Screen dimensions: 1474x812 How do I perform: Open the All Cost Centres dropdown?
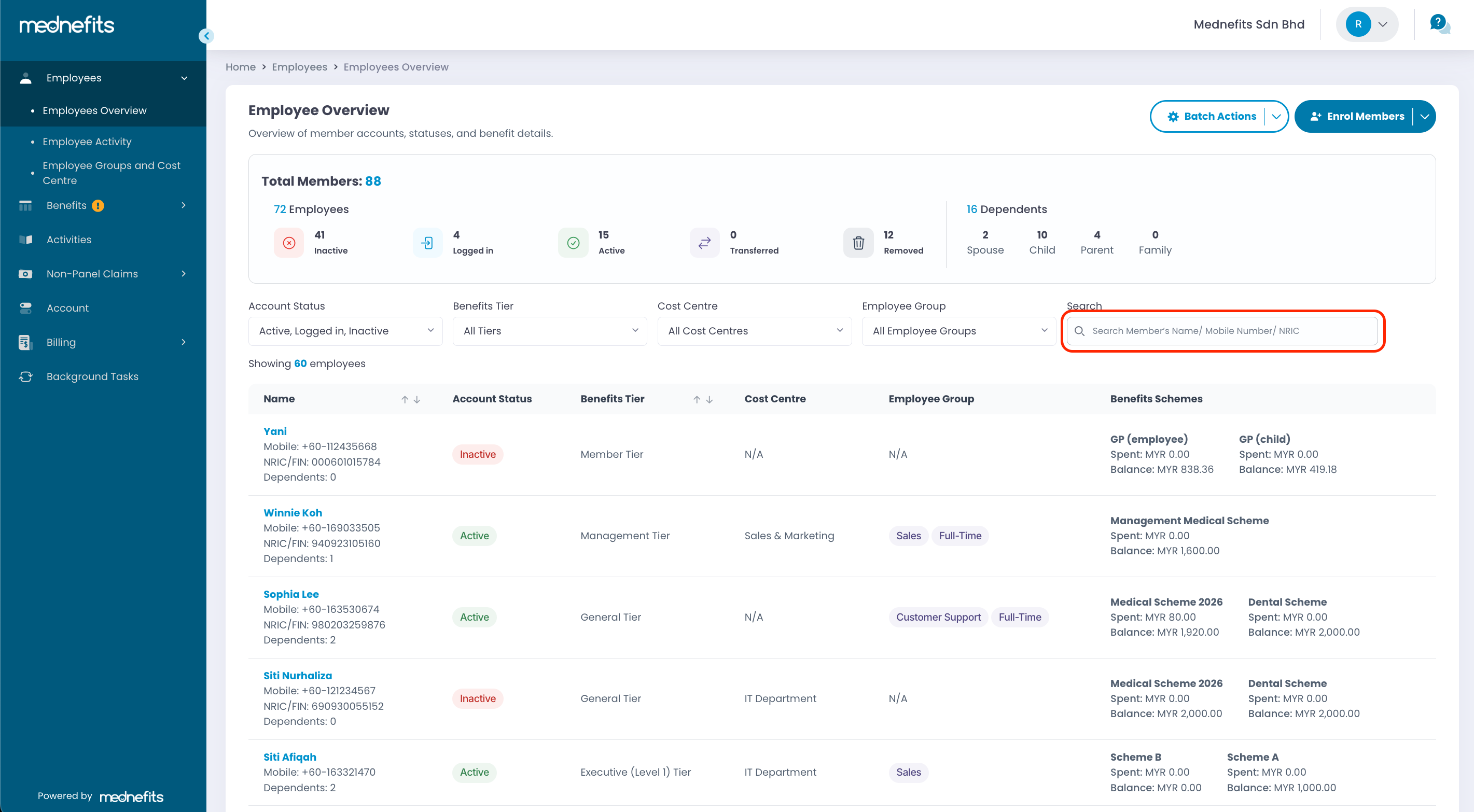754,331
